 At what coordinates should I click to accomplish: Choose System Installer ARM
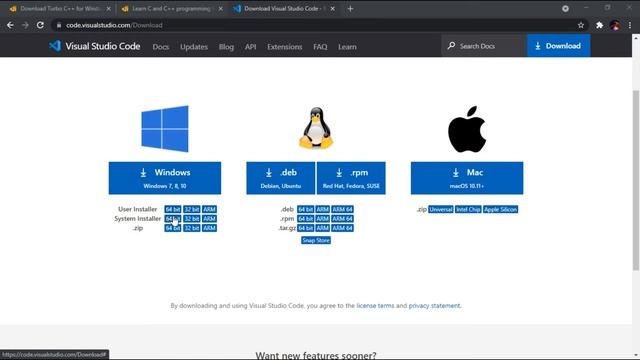(x=209, y=218)
